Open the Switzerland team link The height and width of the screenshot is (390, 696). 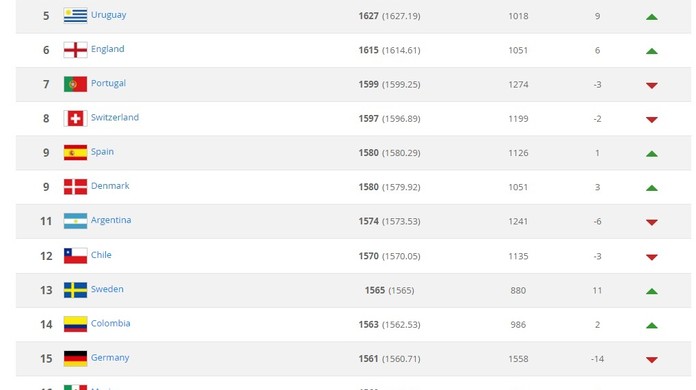click(x=115, y=117)
